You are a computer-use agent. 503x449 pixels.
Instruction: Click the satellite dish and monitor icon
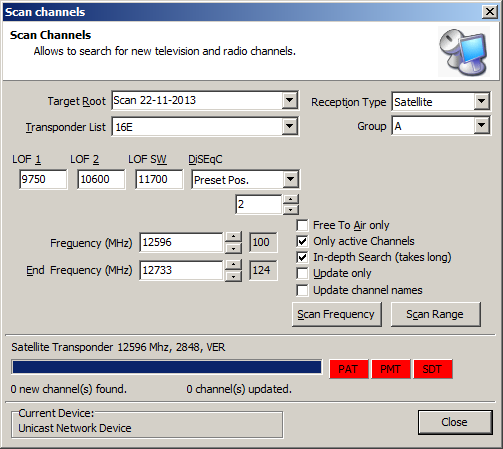point(464,52)
